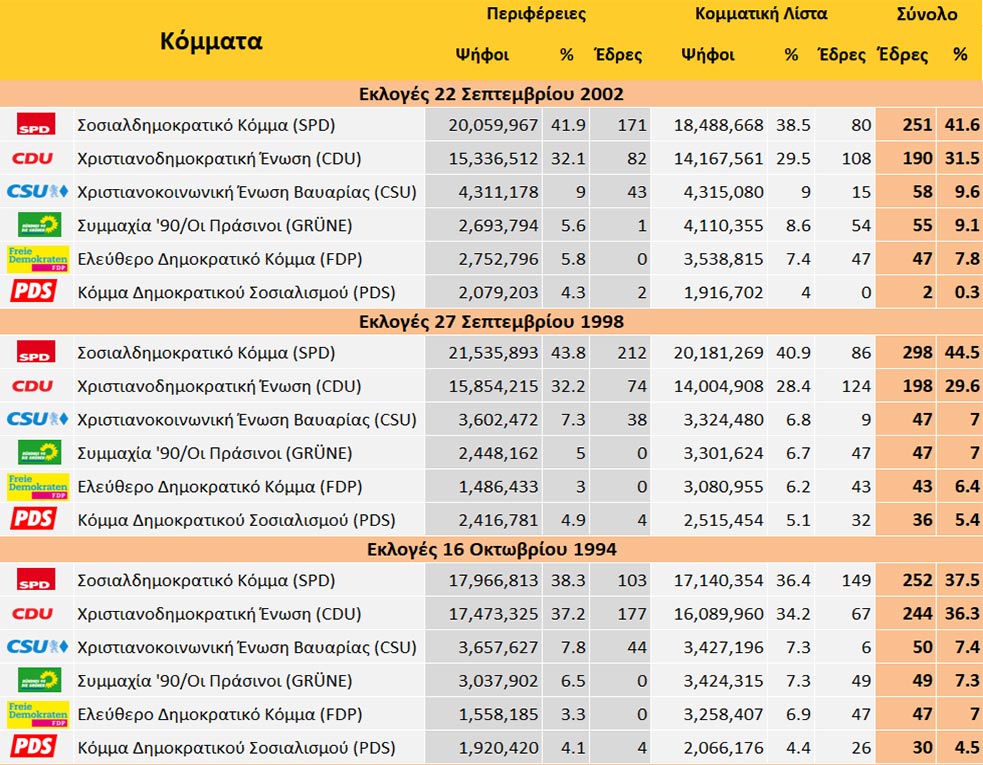Click the district seats value 177
This screenshot has width=983, height=765.
click(632, 614)
